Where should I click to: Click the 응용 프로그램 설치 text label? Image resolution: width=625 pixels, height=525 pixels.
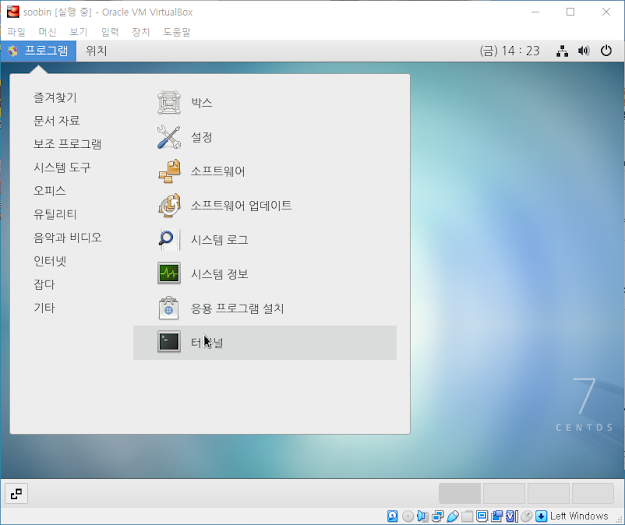pyautogui.click(x=237, y=308)
